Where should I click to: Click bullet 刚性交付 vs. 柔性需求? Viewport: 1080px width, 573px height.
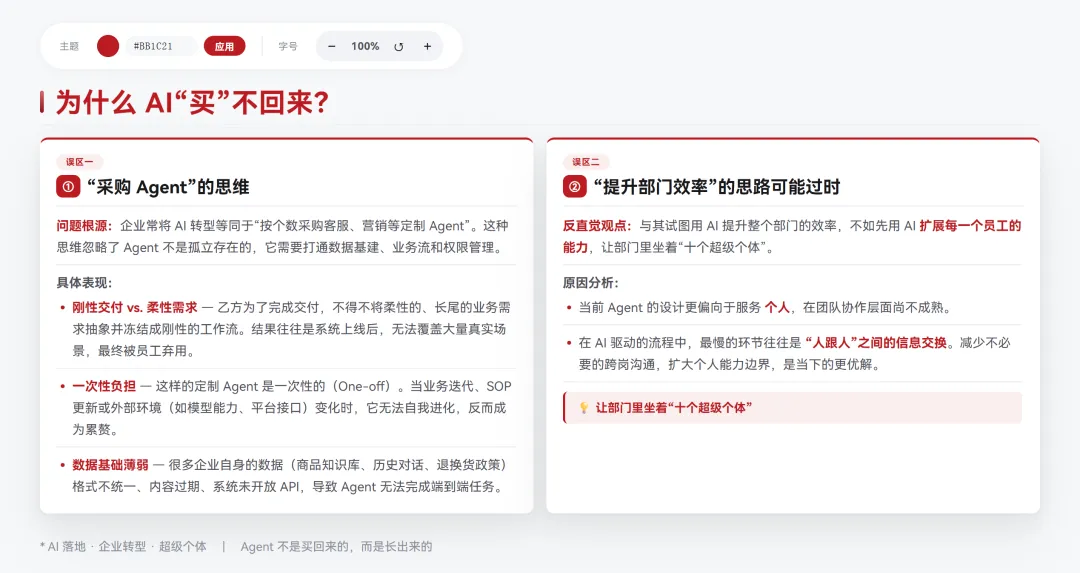tap(134, 308)
